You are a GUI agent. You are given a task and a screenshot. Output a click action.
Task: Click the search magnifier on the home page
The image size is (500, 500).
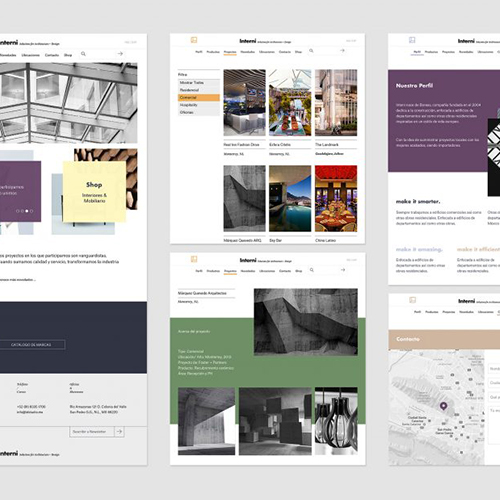(x=83, y=54)
